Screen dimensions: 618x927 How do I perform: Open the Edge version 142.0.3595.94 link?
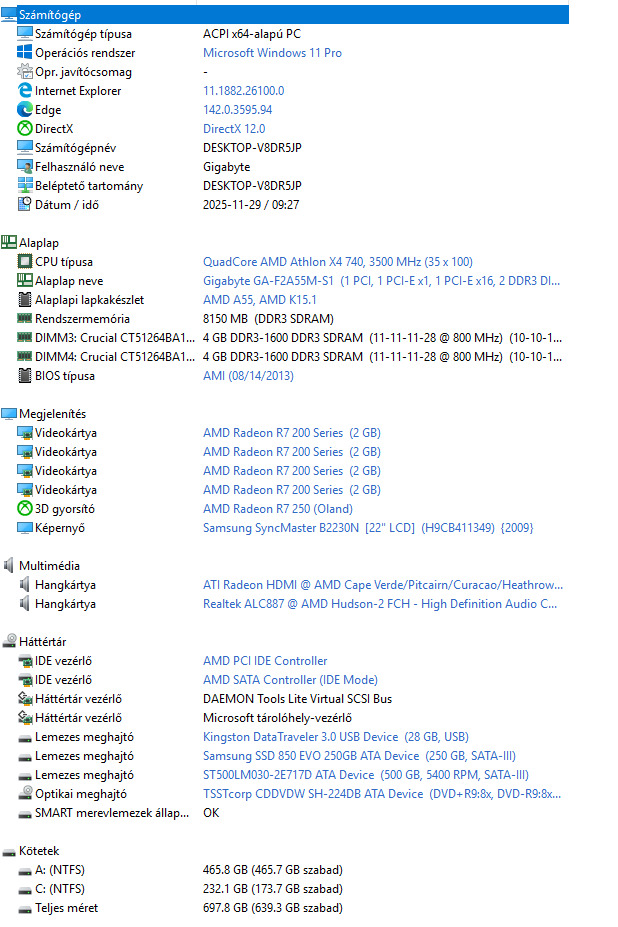(x=238, y=109)
